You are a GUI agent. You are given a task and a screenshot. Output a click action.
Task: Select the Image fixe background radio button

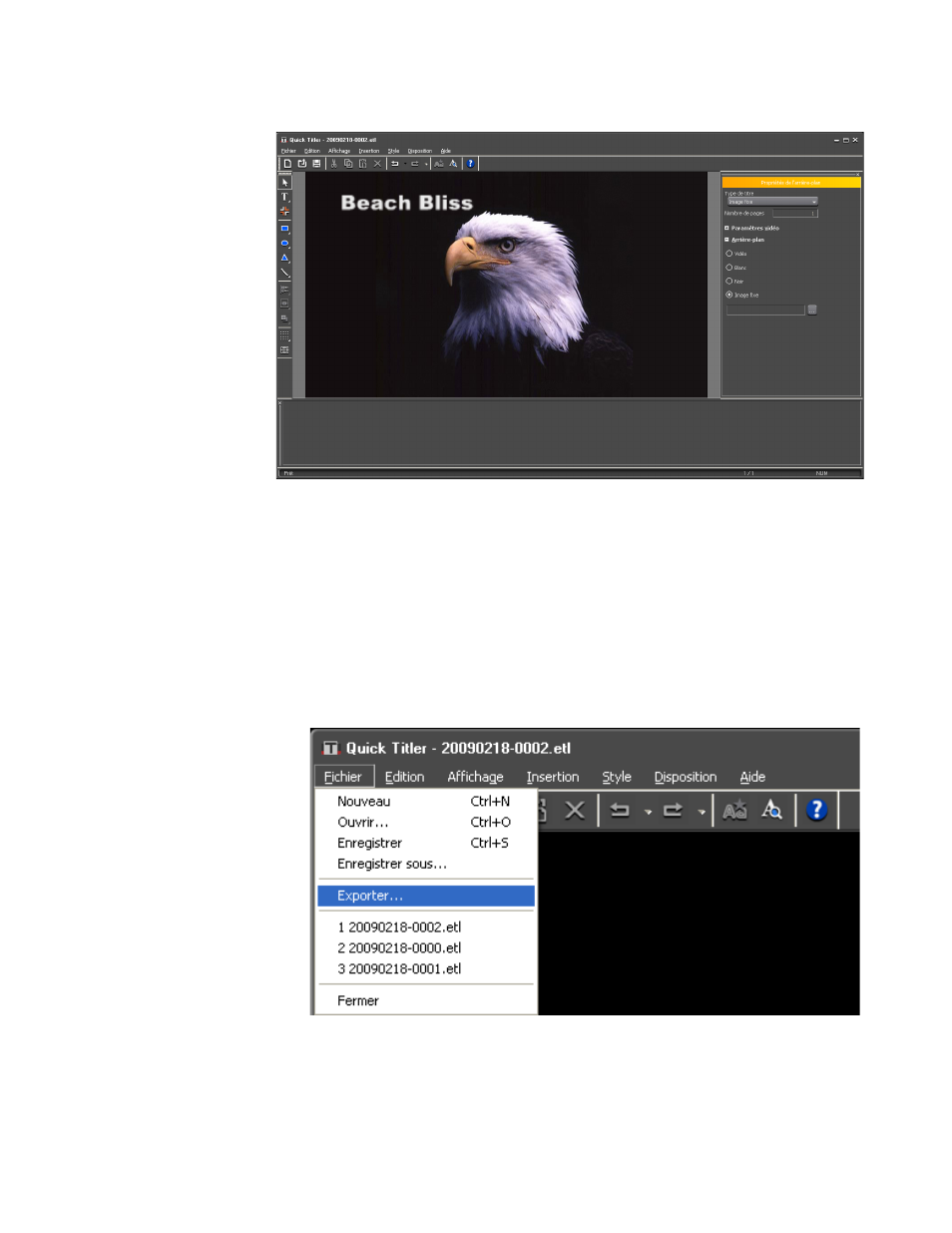729,295
